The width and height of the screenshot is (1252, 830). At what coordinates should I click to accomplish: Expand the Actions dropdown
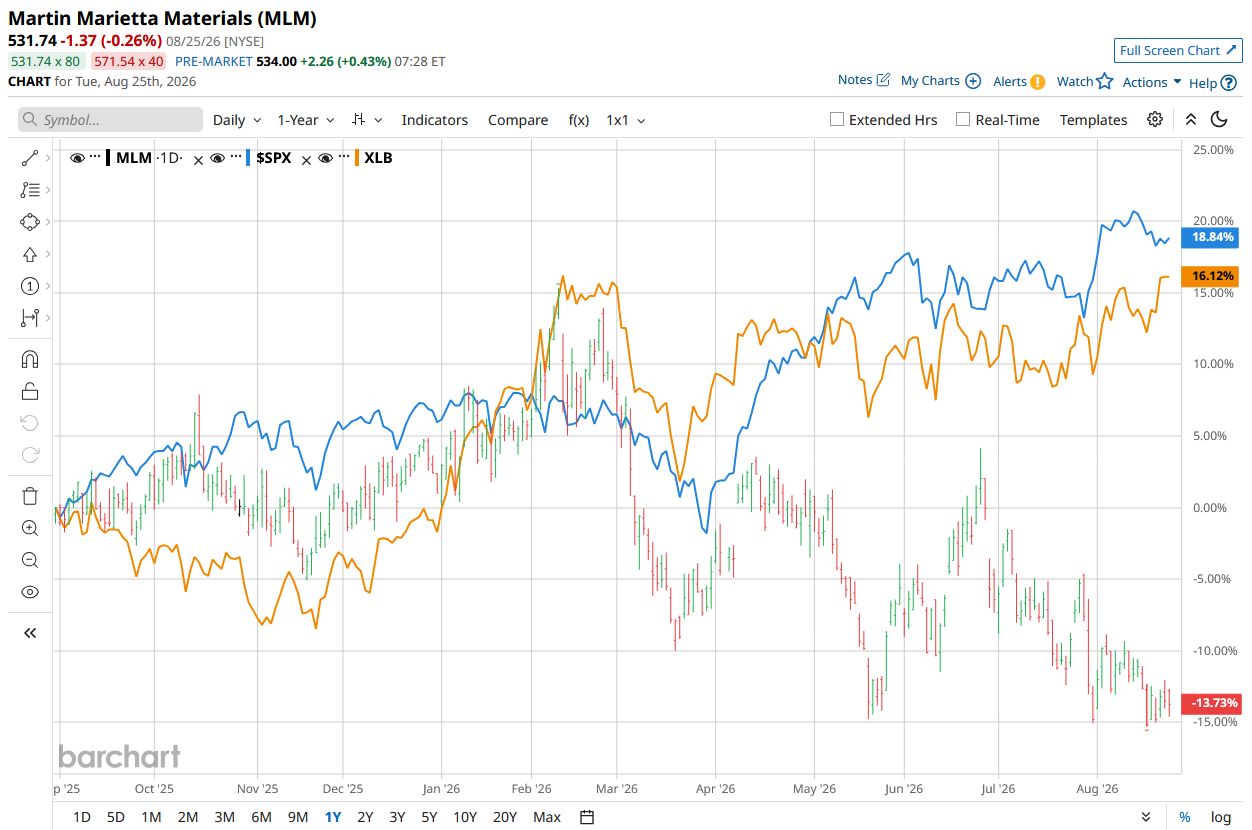point(1152,82)
